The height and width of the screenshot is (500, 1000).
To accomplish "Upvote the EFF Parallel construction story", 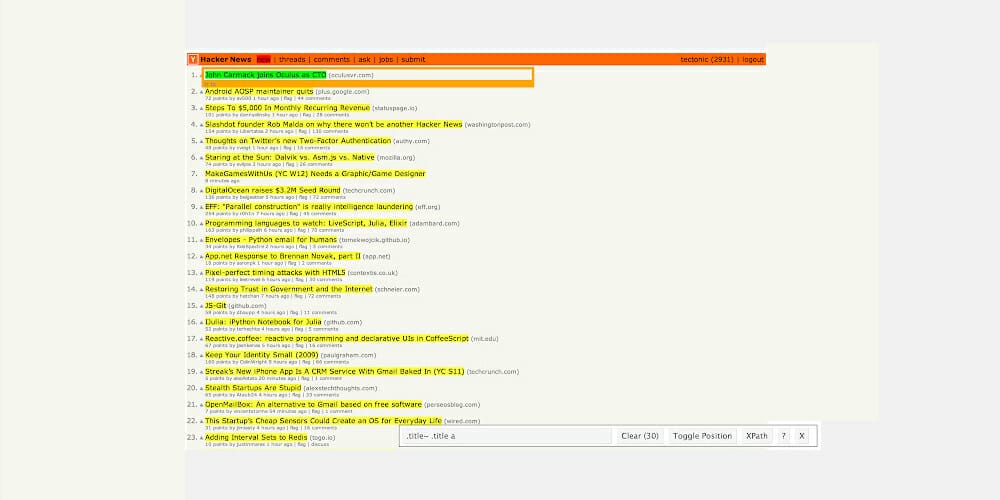I will (202, 207).
